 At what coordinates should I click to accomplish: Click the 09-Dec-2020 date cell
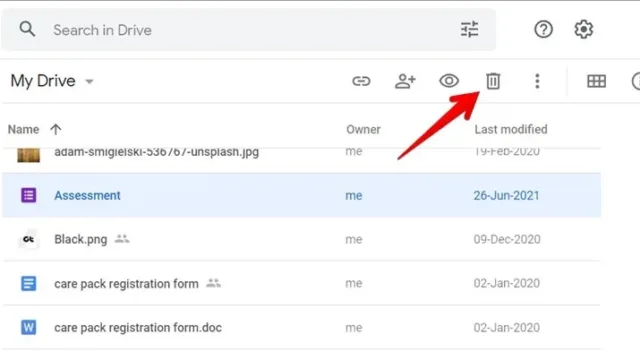507,239
